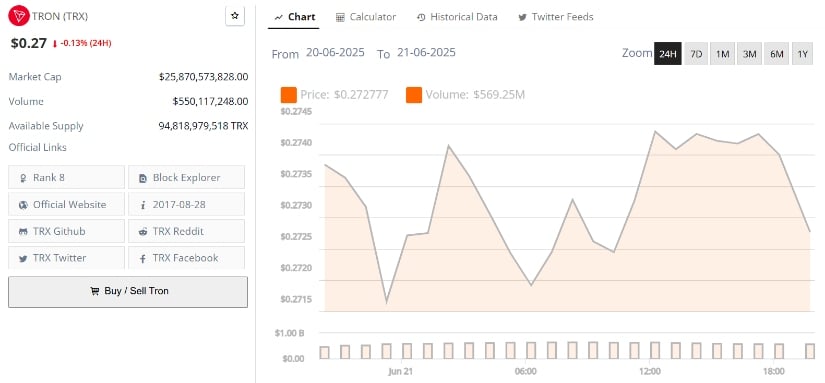Click the Available Supply value 94,818,979,518 TRX
The width and height of the screenshot is (825, 383).
click(204, 126)
